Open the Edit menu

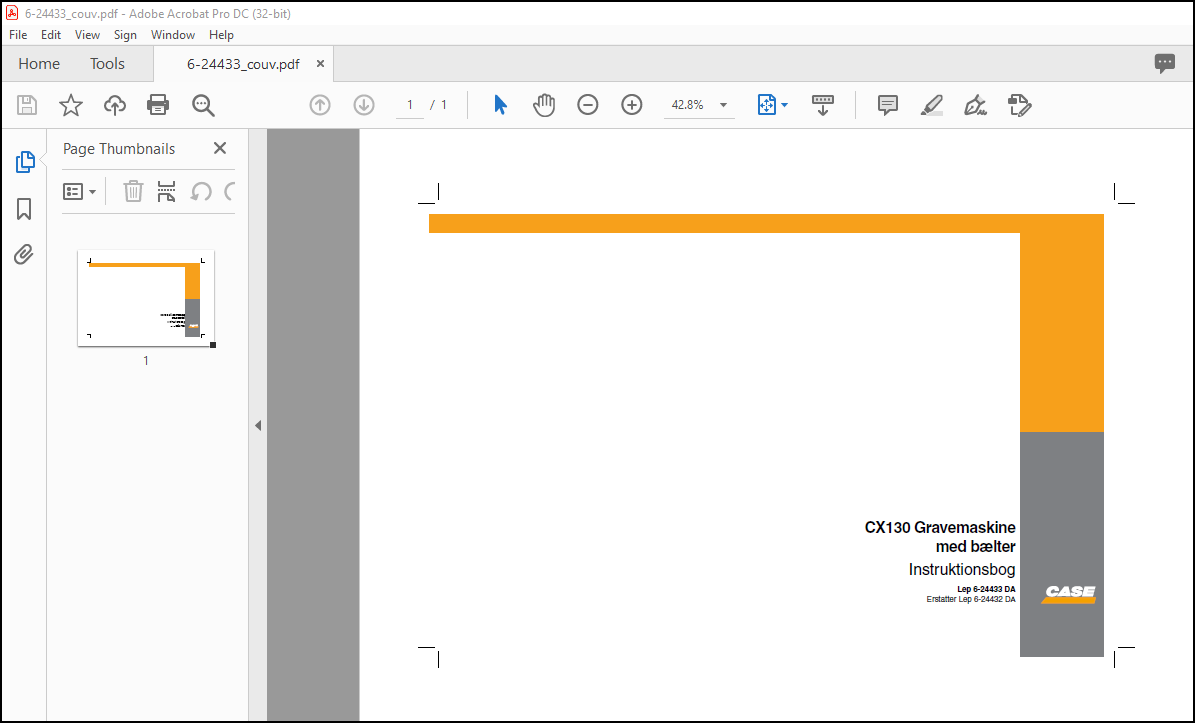51,35
